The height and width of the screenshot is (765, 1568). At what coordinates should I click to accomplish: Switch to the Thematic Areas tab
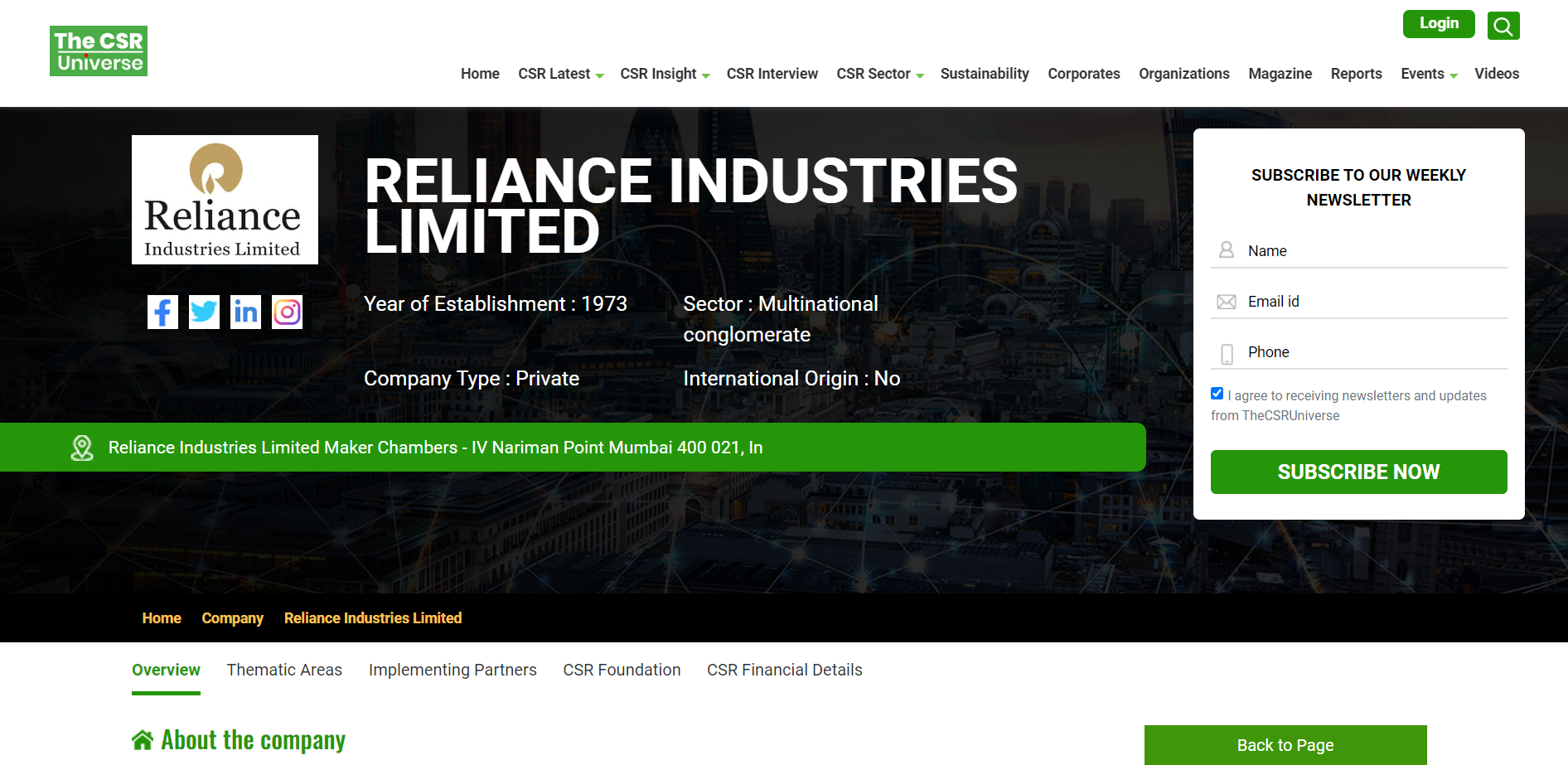(284, 670)
